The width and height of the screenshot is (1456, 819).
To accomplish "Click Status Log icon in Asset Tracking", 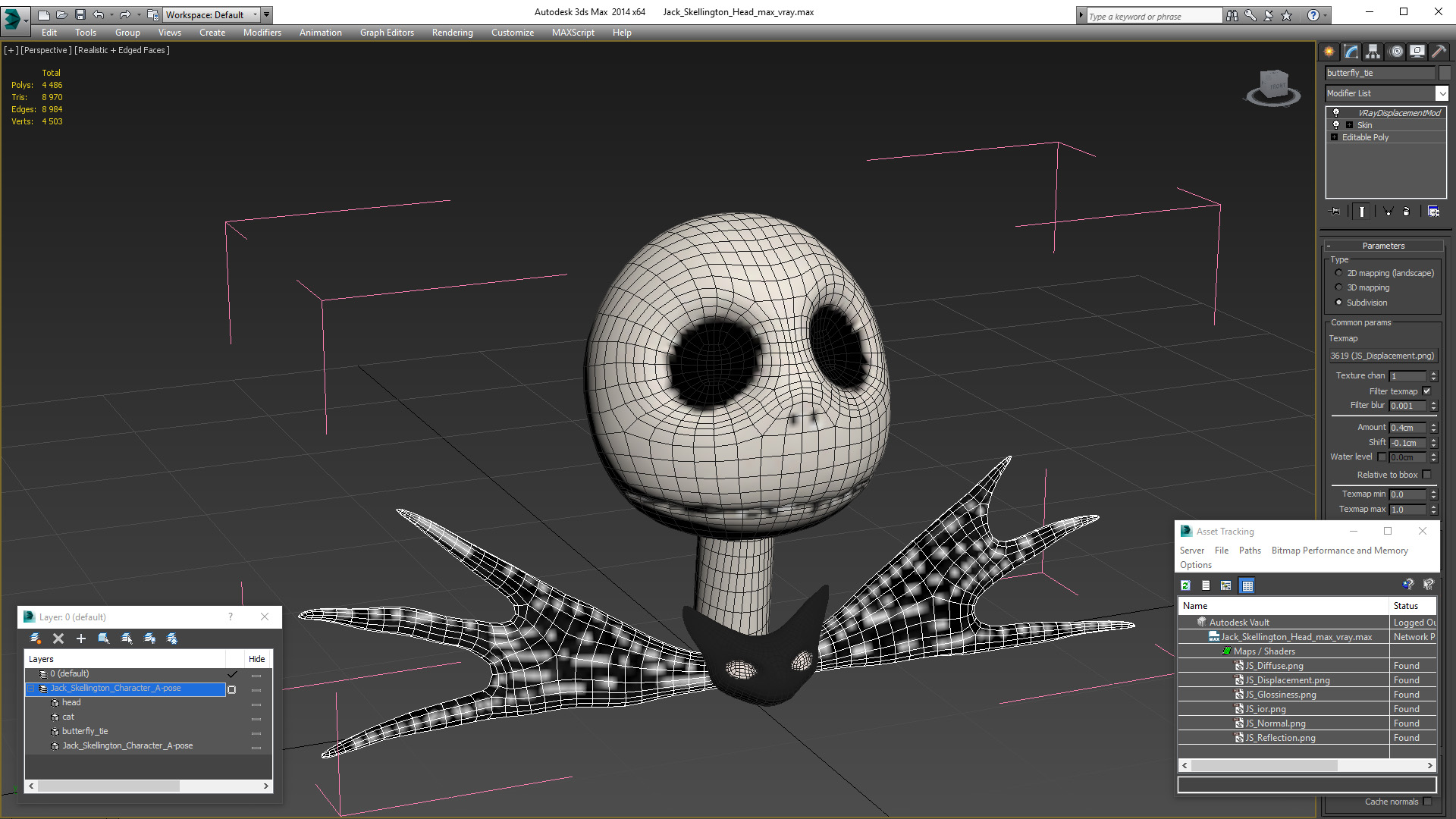I will tap(1206, 585).
